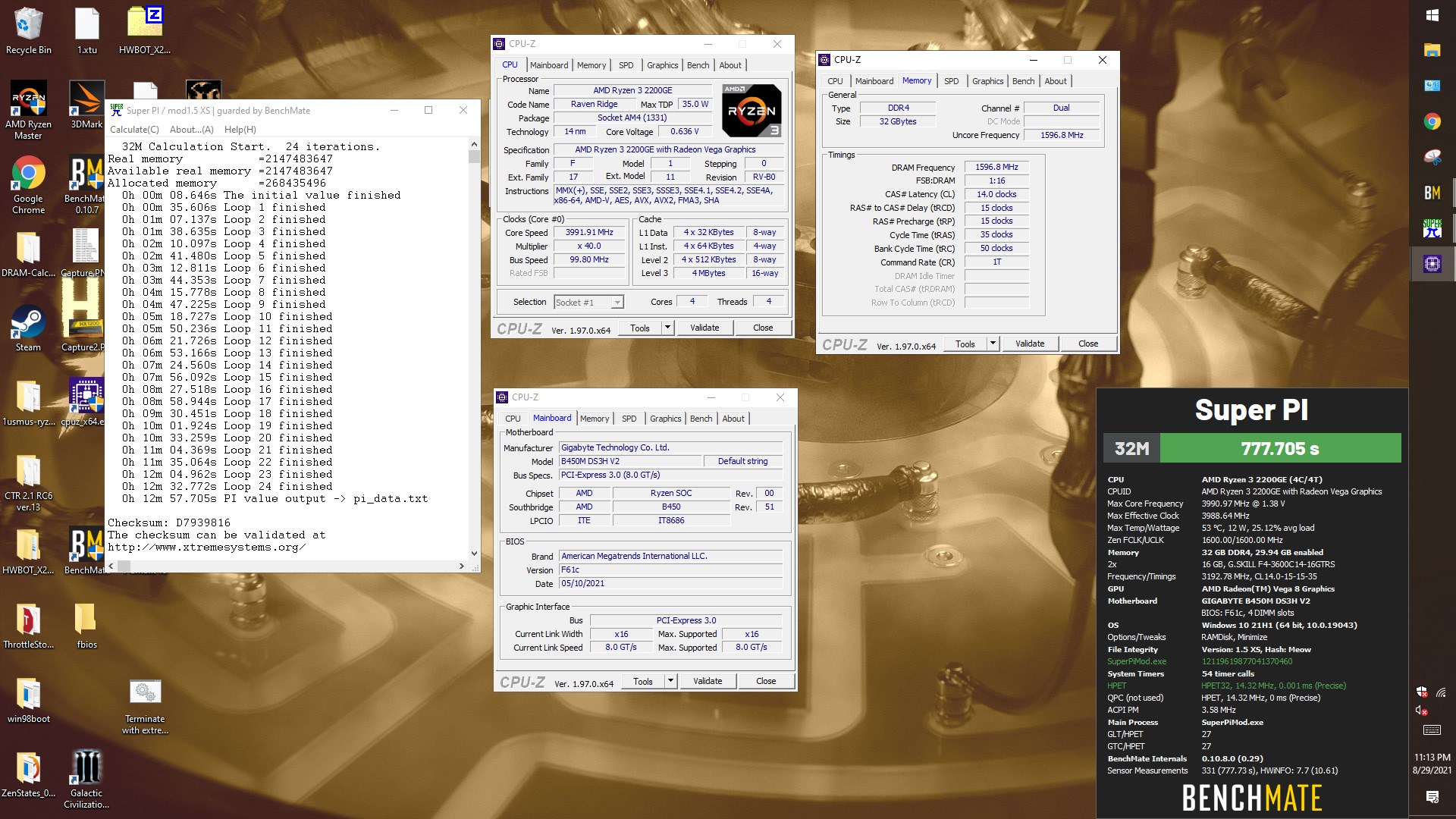This screenshot has width=1456, height=819.
Task: Open Help(H) menu in Super PI
Action: 240,130
